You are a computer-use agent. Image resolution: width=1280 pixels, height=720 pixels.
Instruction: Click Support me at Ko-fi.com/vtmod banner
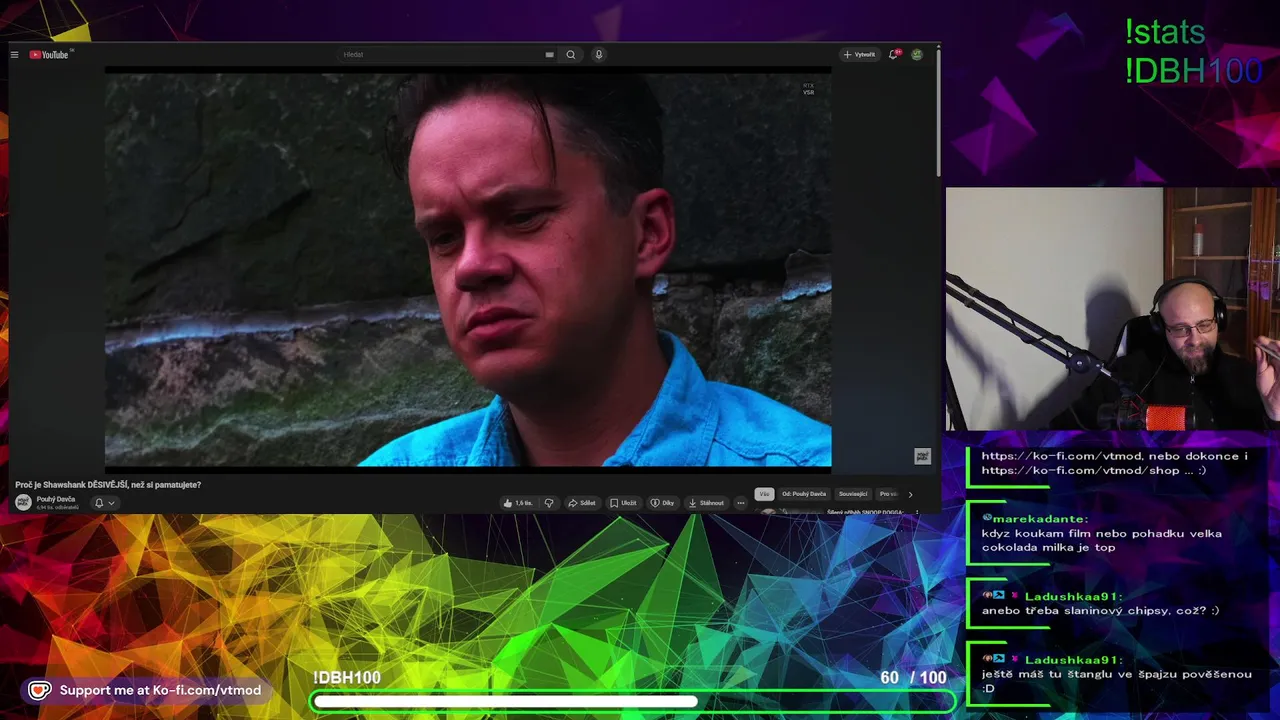(147, 690)
